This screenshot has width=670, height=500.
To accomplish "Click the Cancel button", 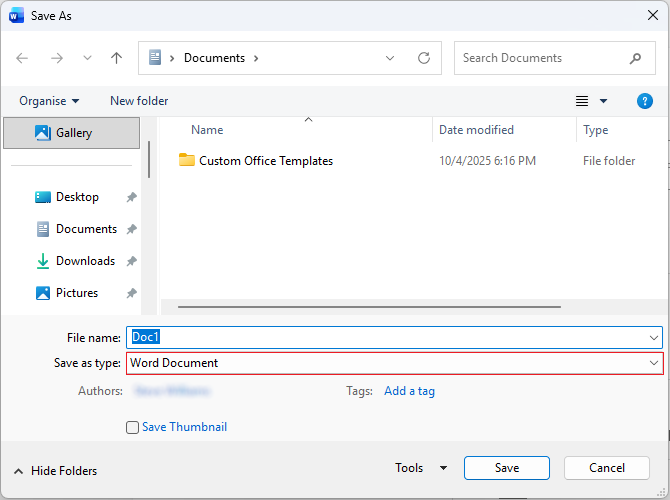I will 607,468.
